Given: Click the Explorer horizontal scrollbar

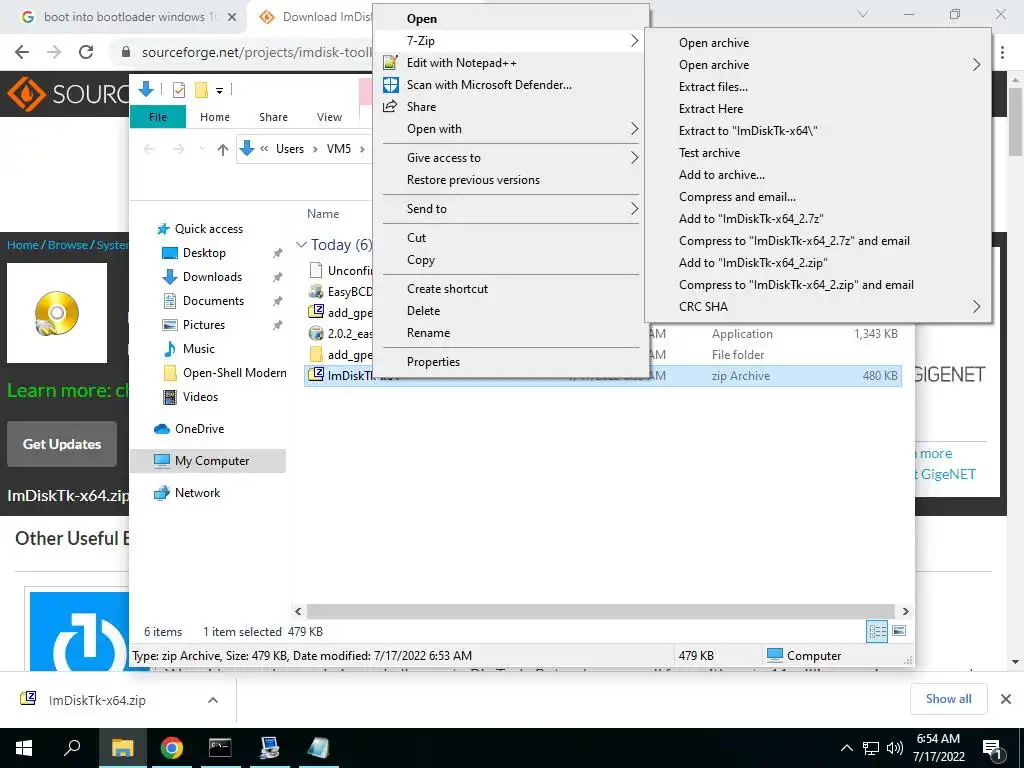Looking at the screenshot, I should tap(601, 611).
